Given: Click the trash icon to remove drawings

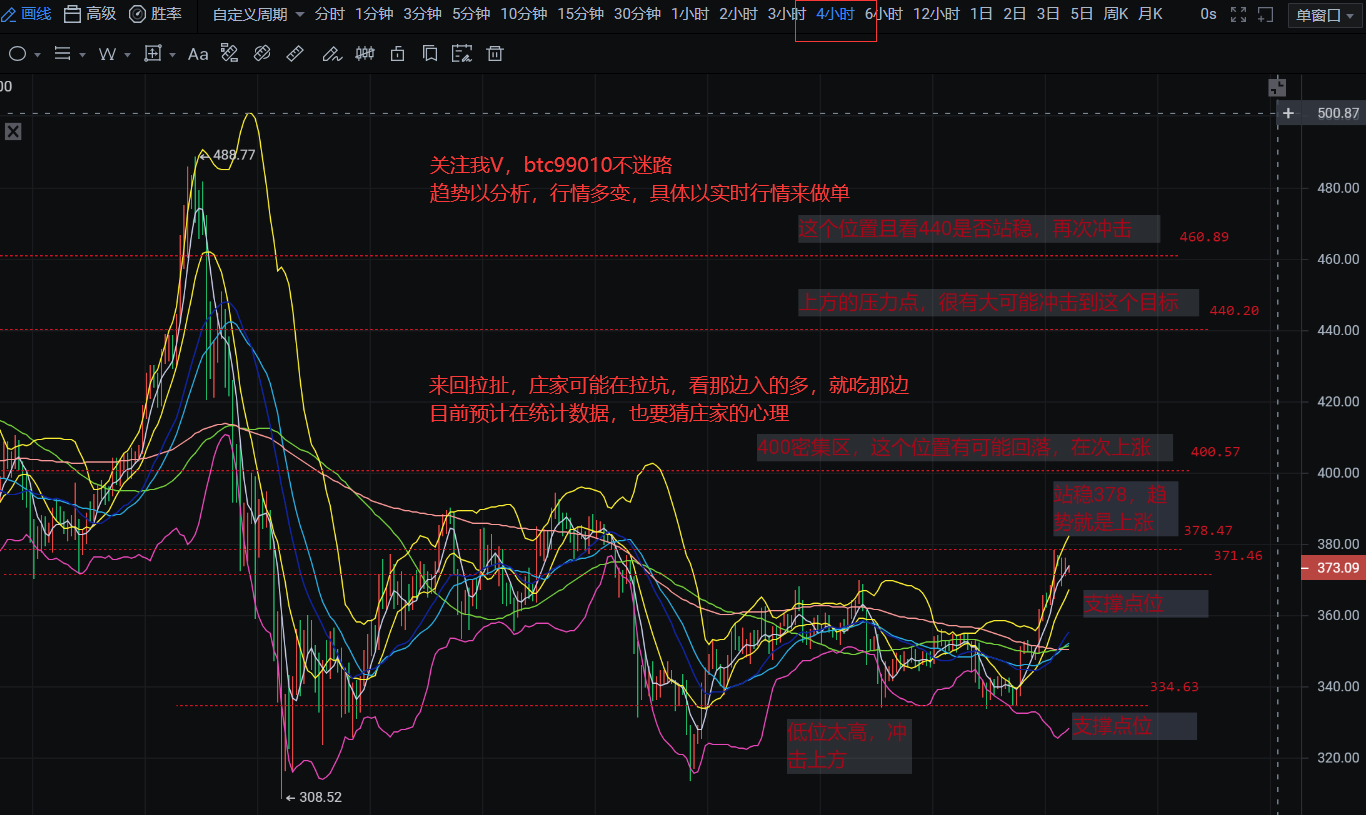Looking at the screenshot, I should tap(495, 53).
